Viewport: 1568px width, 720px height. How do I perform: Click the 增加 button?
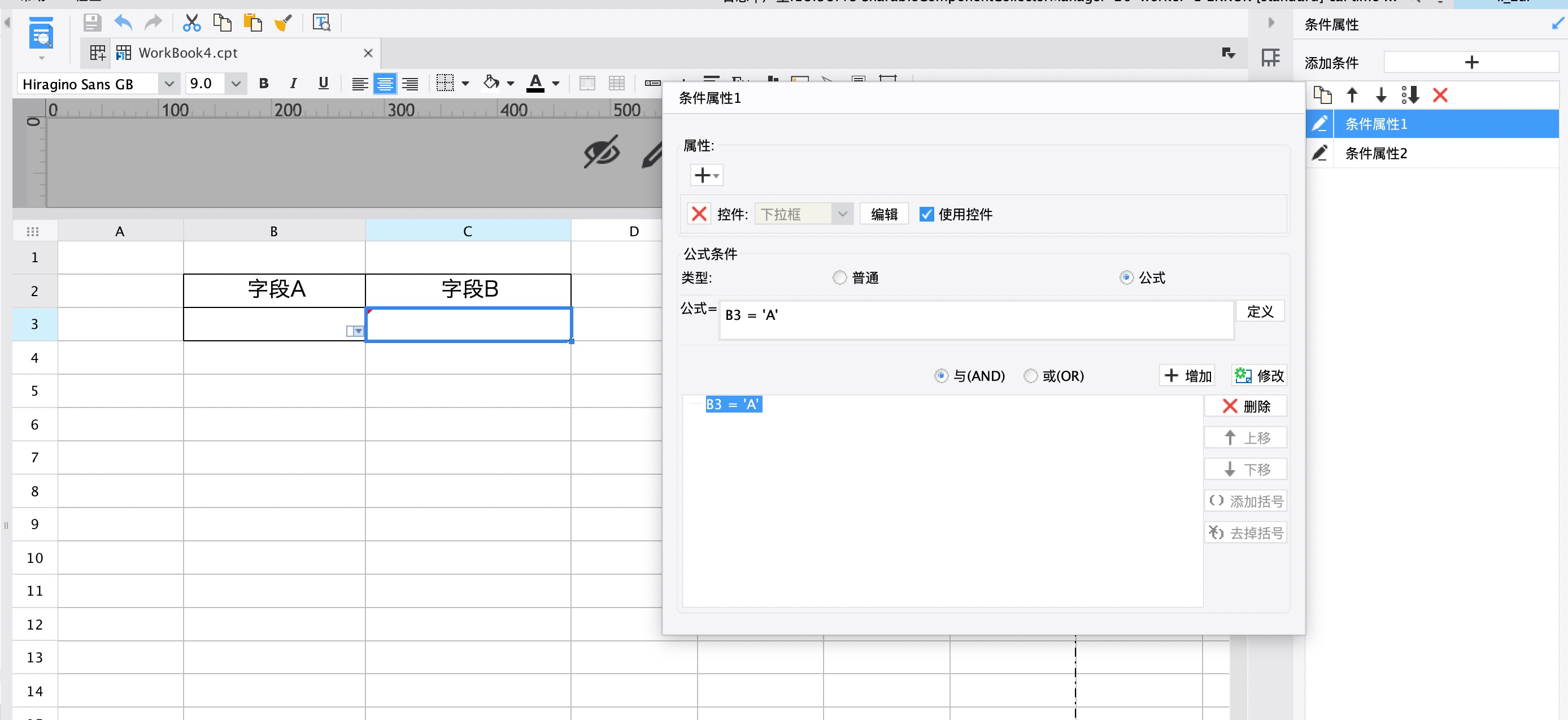click(x=1187, y=376)
